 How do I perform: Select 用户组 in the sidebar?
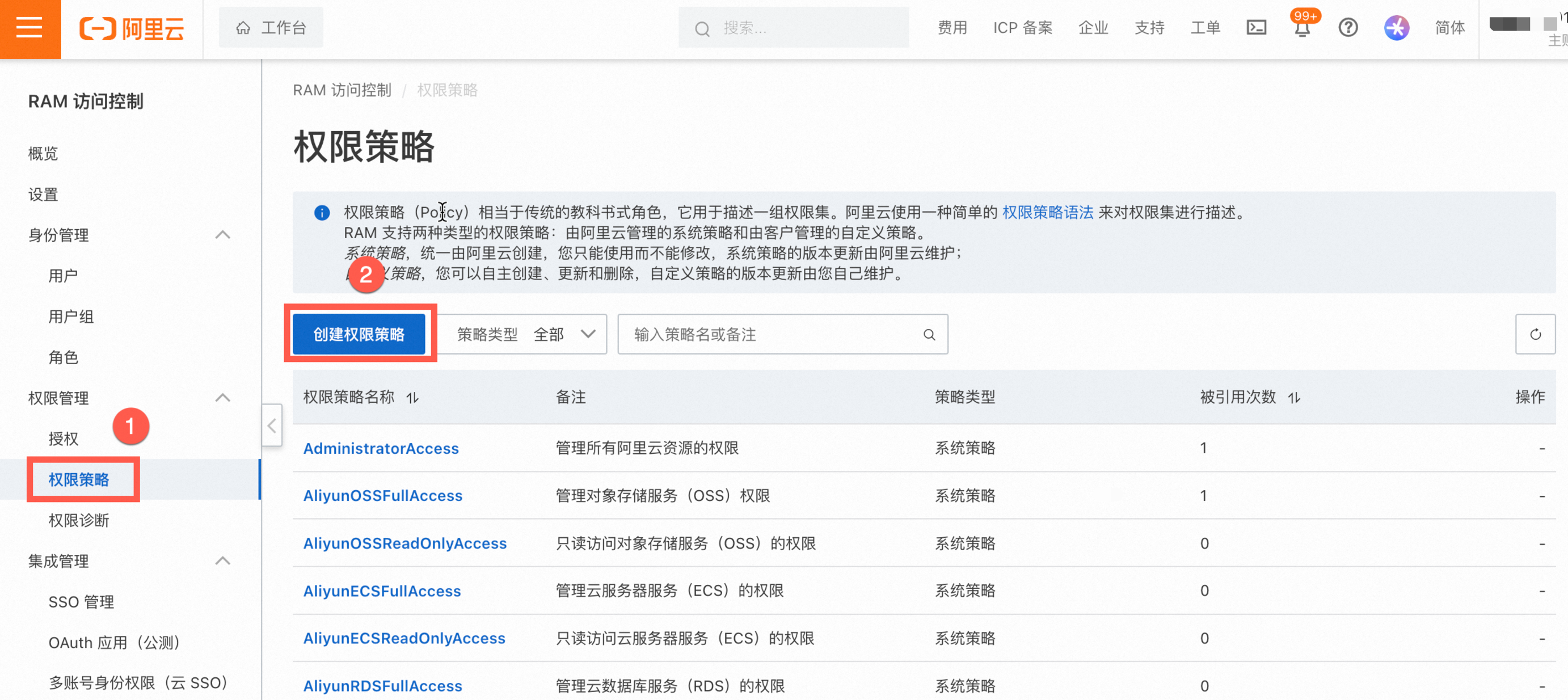coord(71,317)
